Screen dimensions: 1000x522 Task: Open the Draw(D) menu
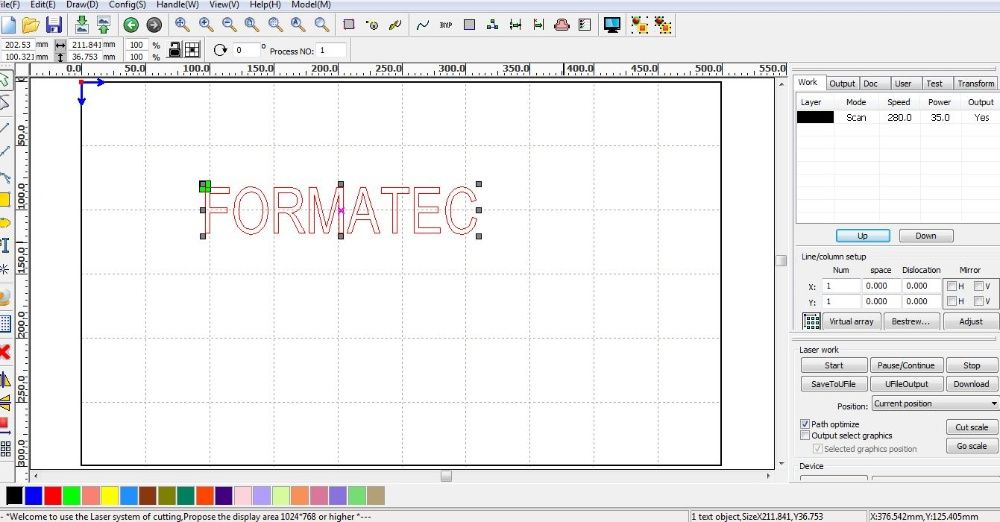(82, 4)
